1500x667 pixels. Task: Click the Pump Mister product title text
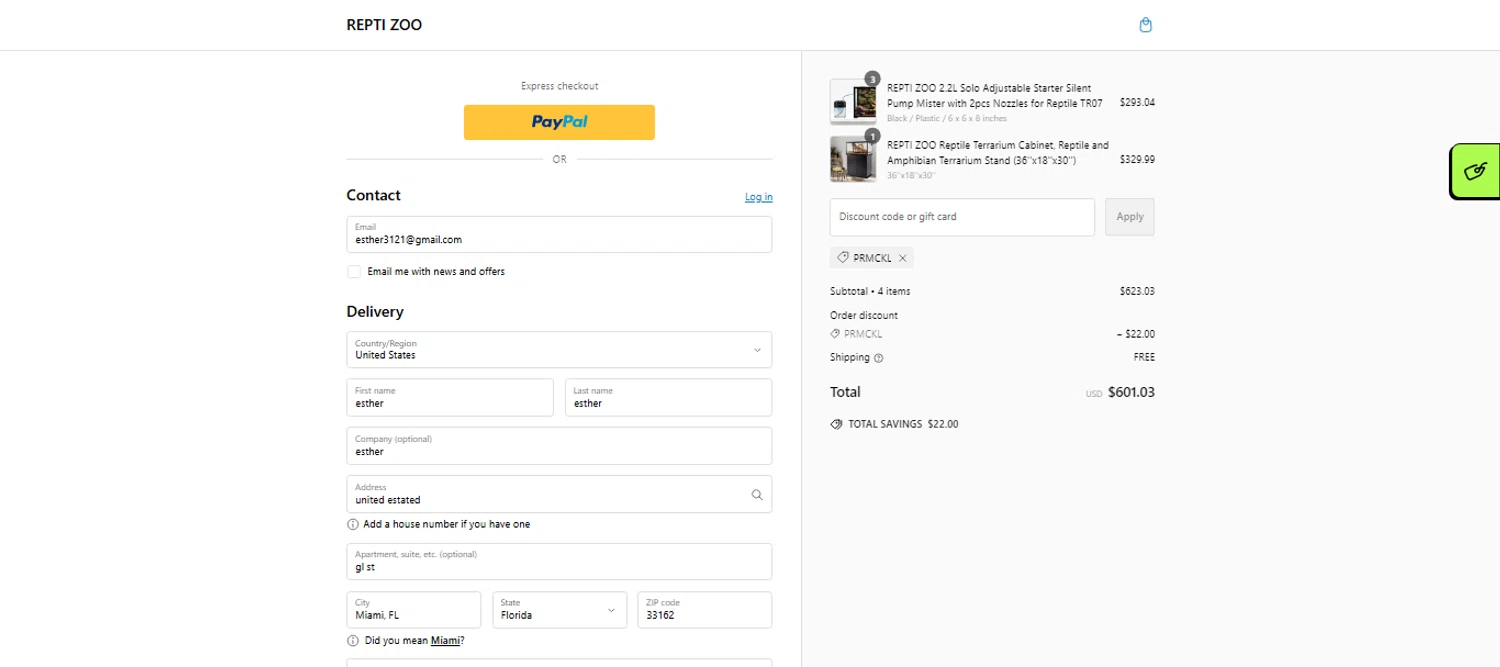[995, 96]
